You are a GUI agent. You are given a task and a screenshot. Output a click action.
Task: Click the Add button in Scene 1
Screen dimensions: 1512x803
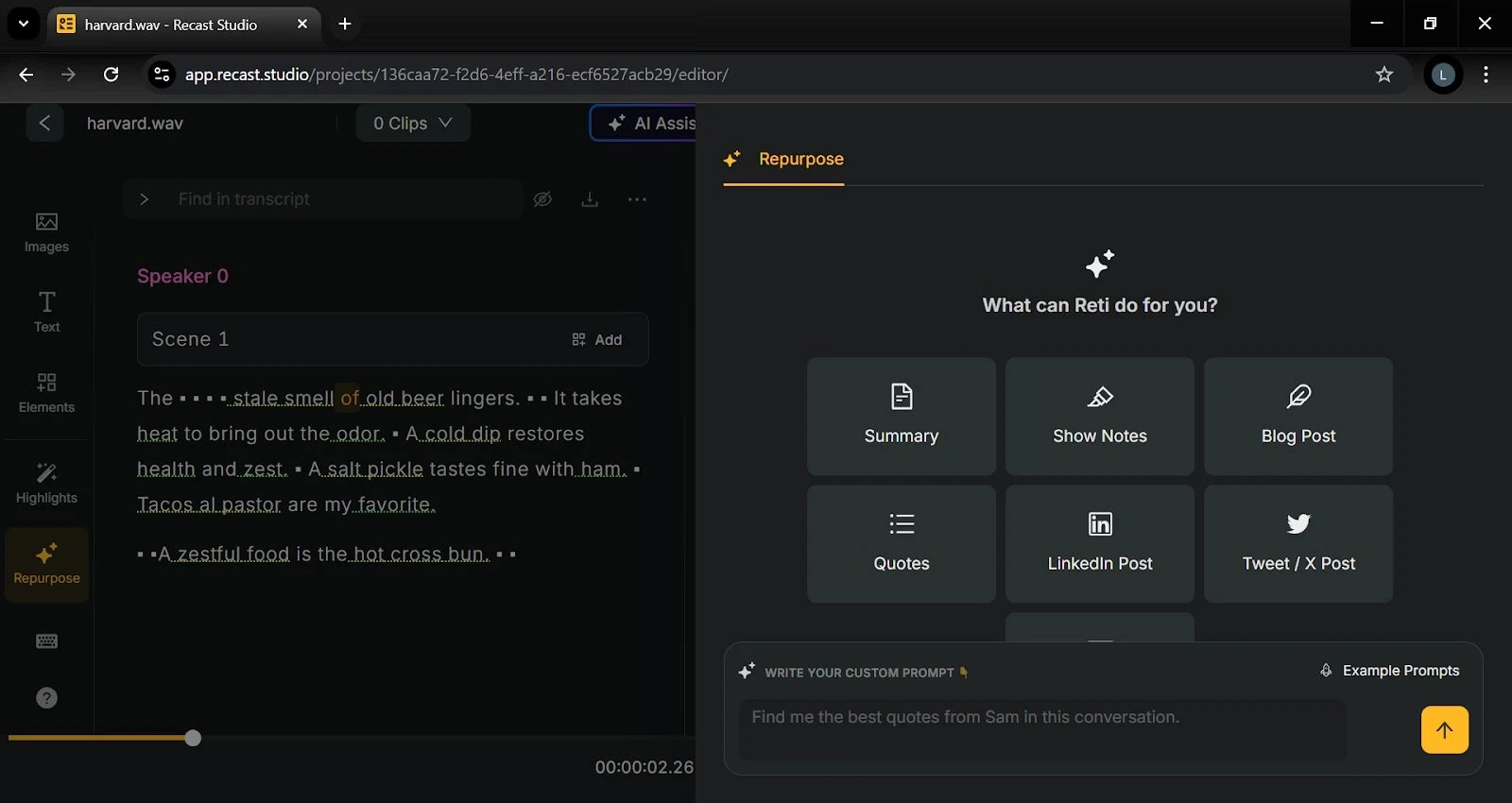(597, 339)
